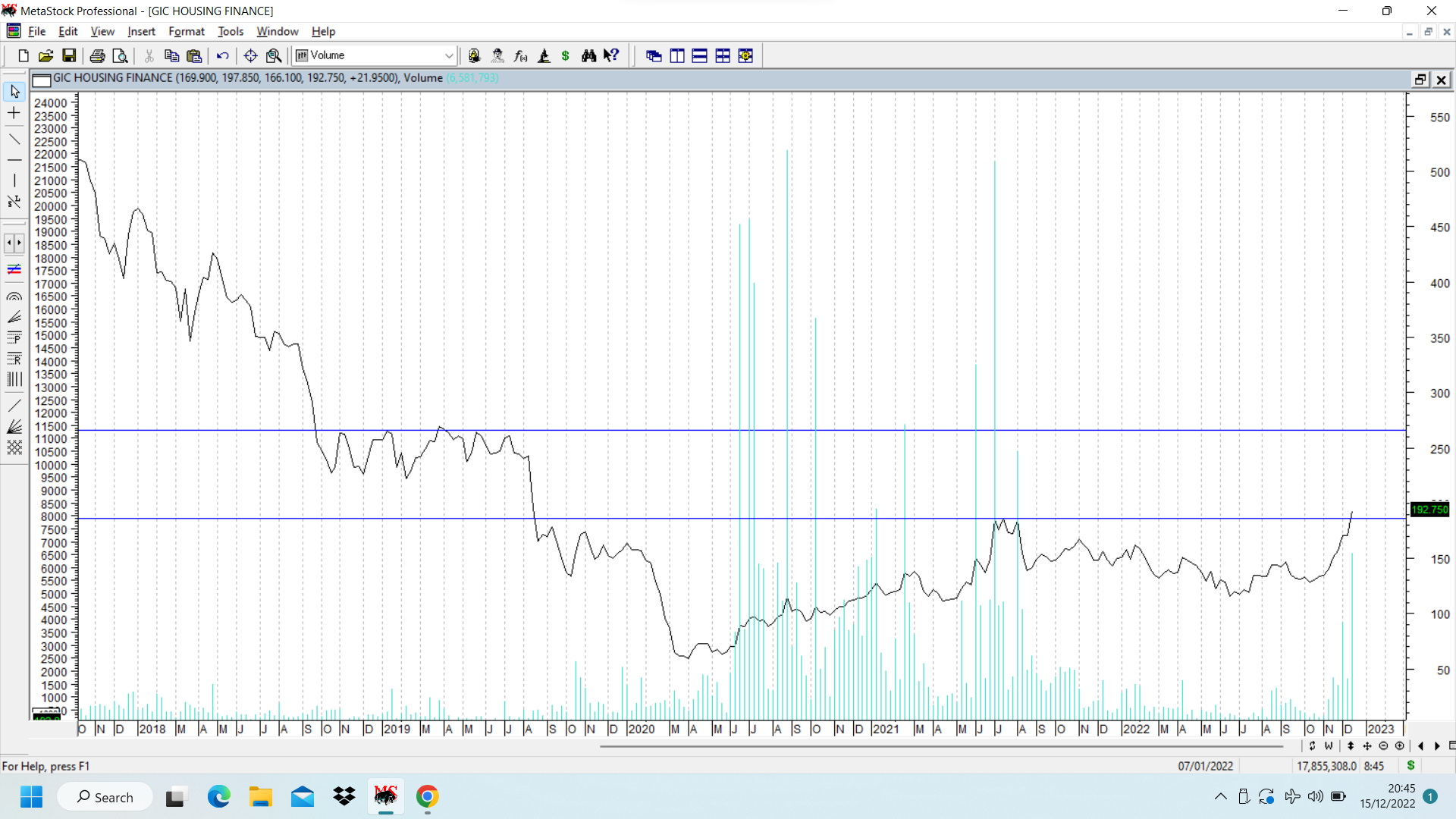Toggle the arrow pointer select mode

click(x=14, y=92)
